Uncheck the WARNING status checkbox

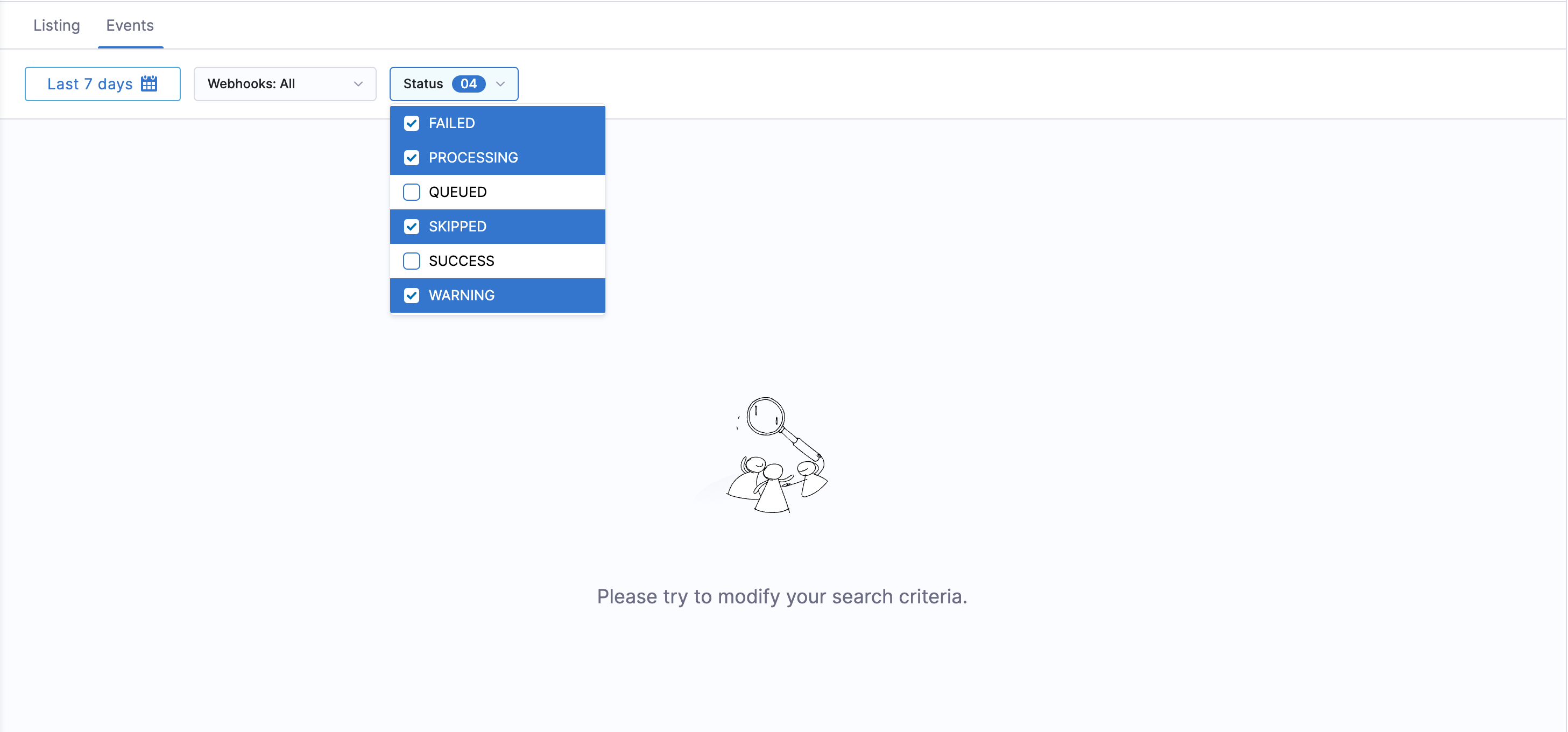(x=412, y=295)
